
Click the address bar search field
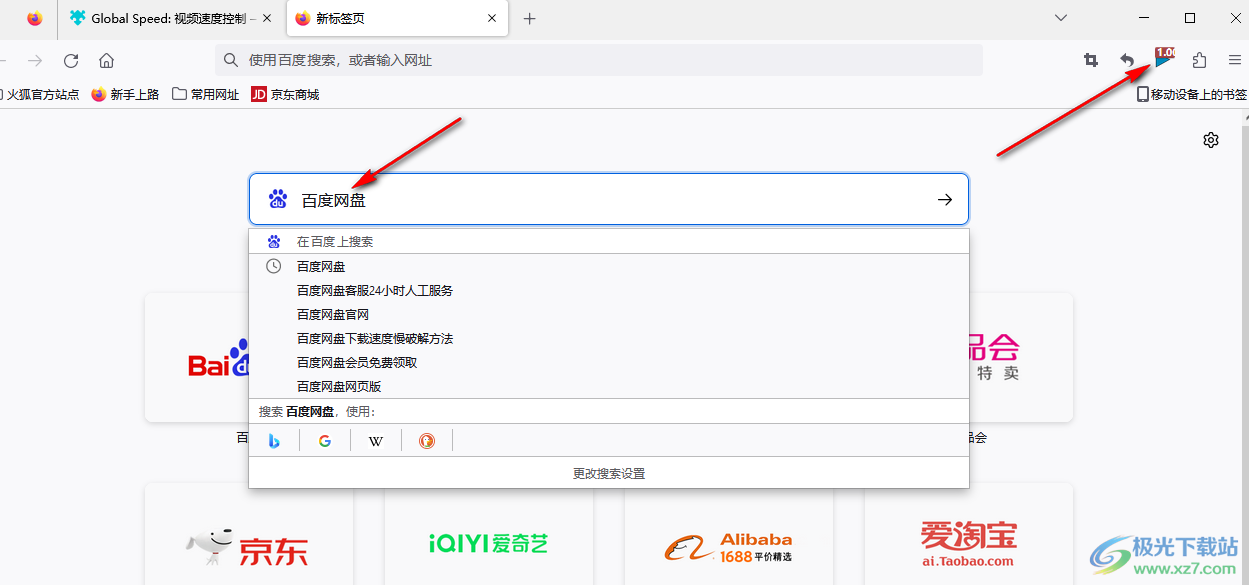(599, 60)
